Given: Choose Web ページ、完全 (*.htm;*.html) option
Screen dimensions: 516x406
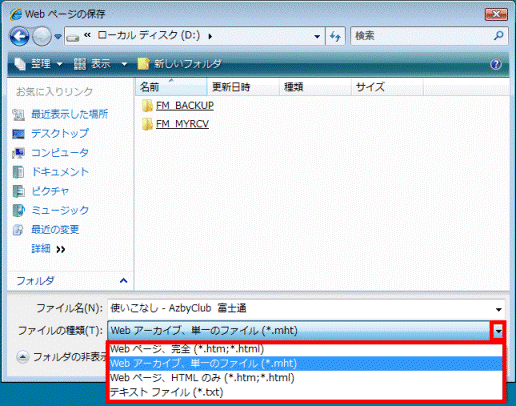Looking at the screenshot, I should tap(306, 349).
